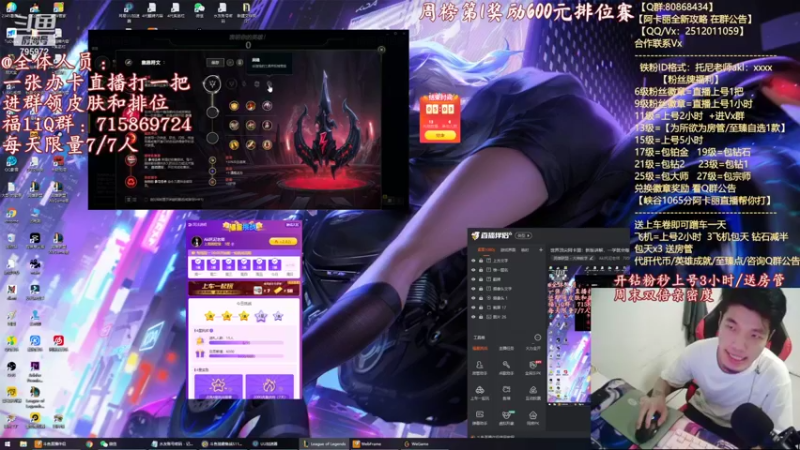
Task: Open the left purple reward card at panel bottom
Action: pyautogui.click(x=218, y=386)
